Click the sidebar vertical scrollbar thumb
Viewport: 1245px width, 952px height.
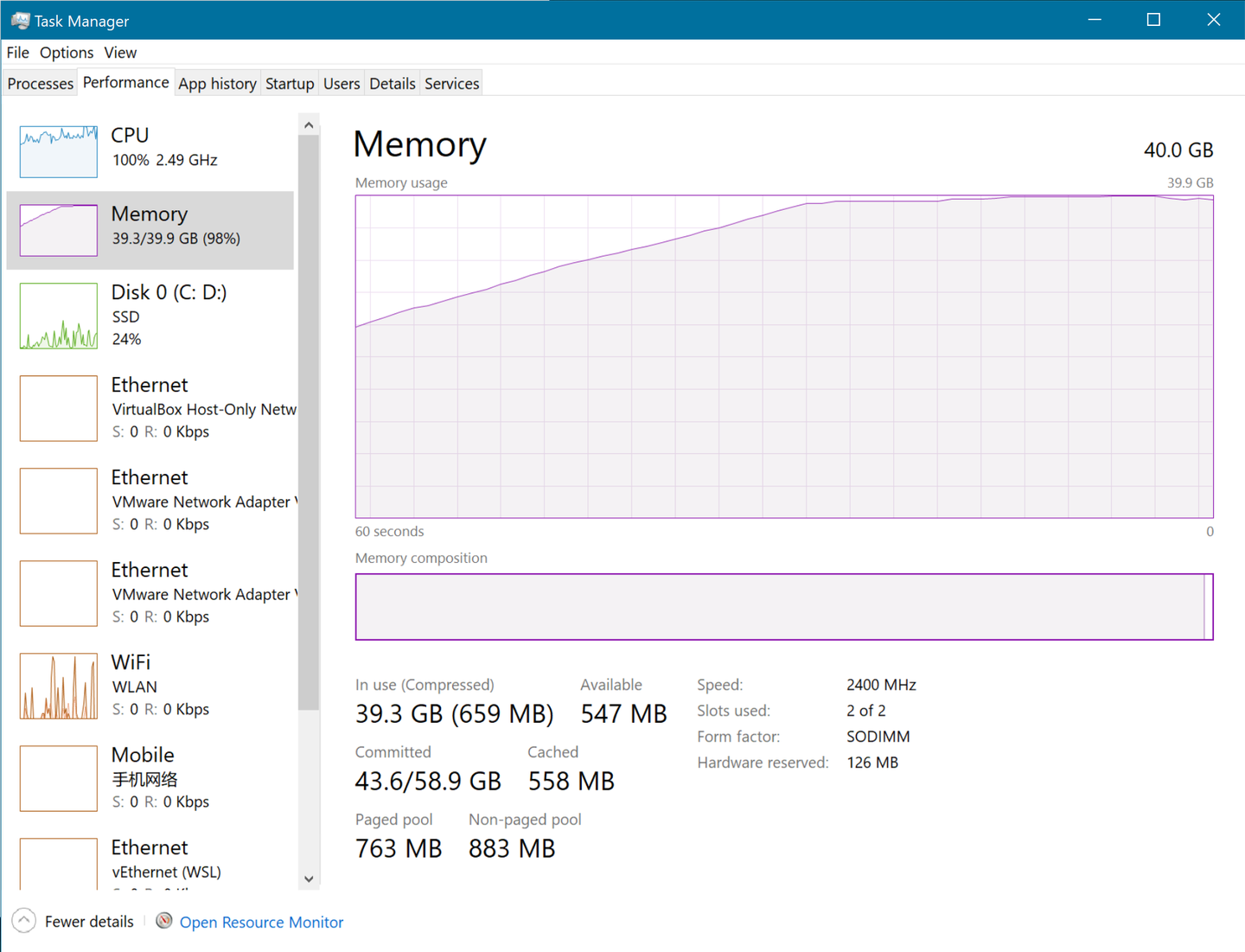309,424
